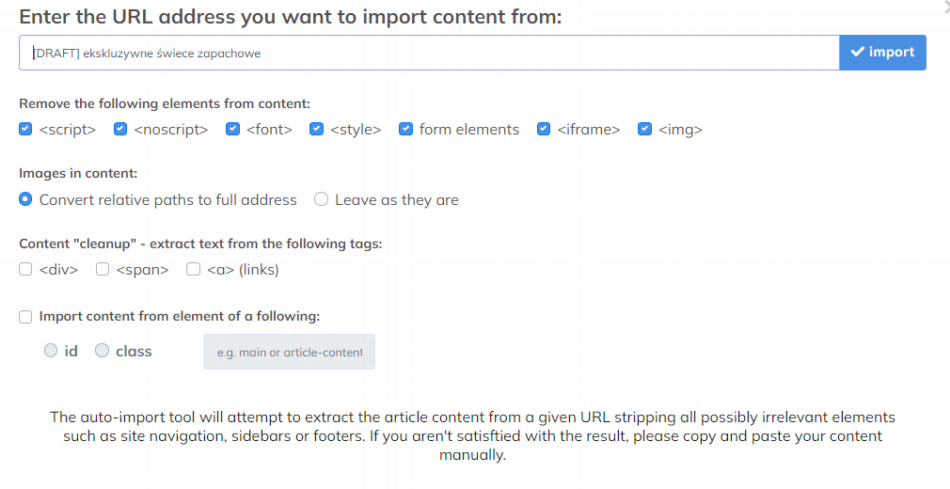Uncheck the <img> removal checkbox

(x=645, y=129)
